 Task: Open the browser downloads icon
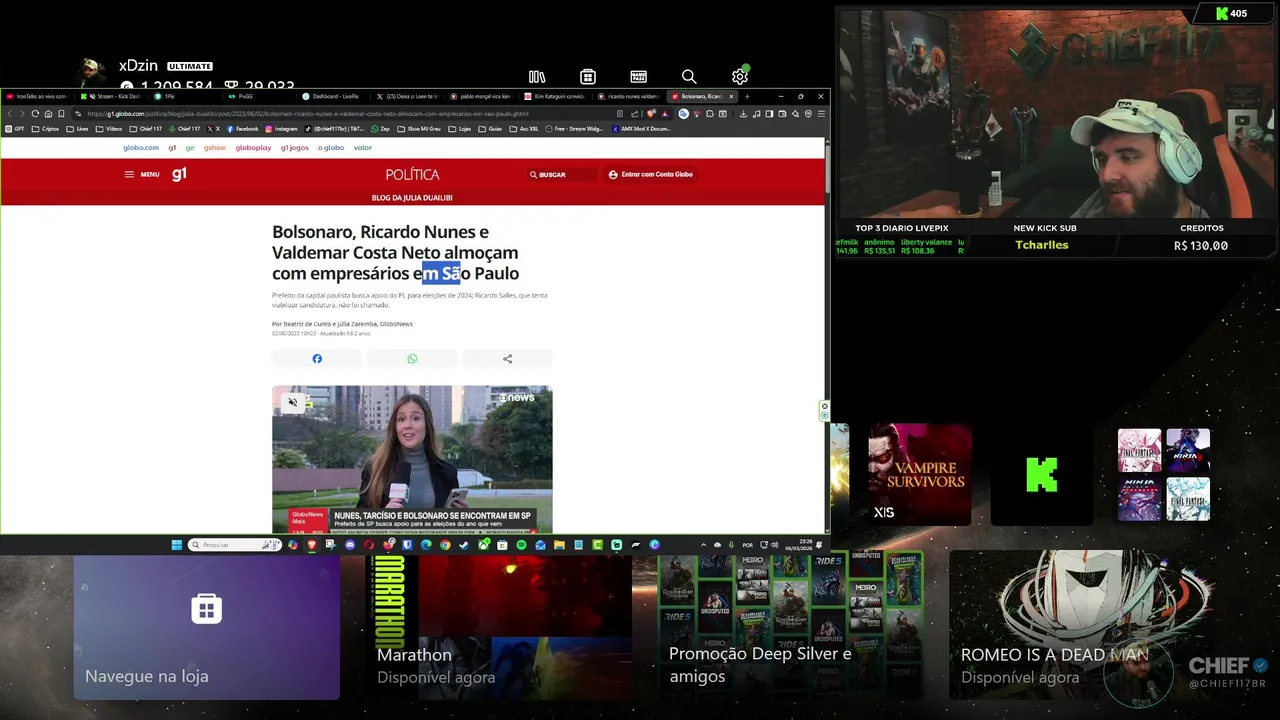pyautogui.click(x=743, y=113)
